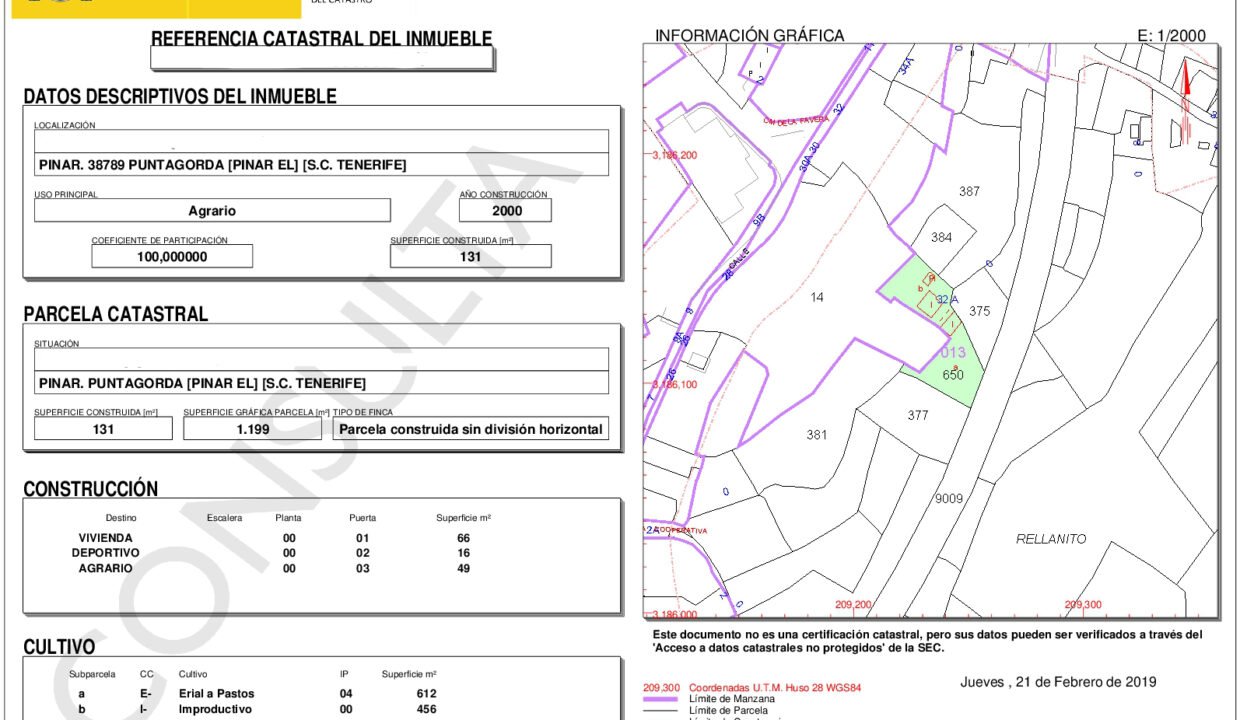Click the date 'Jueves, 21 de Febrero de 2019'
Viewport: 1240px width, 720px height.
pyautogui.click(x=1058, y=682)
